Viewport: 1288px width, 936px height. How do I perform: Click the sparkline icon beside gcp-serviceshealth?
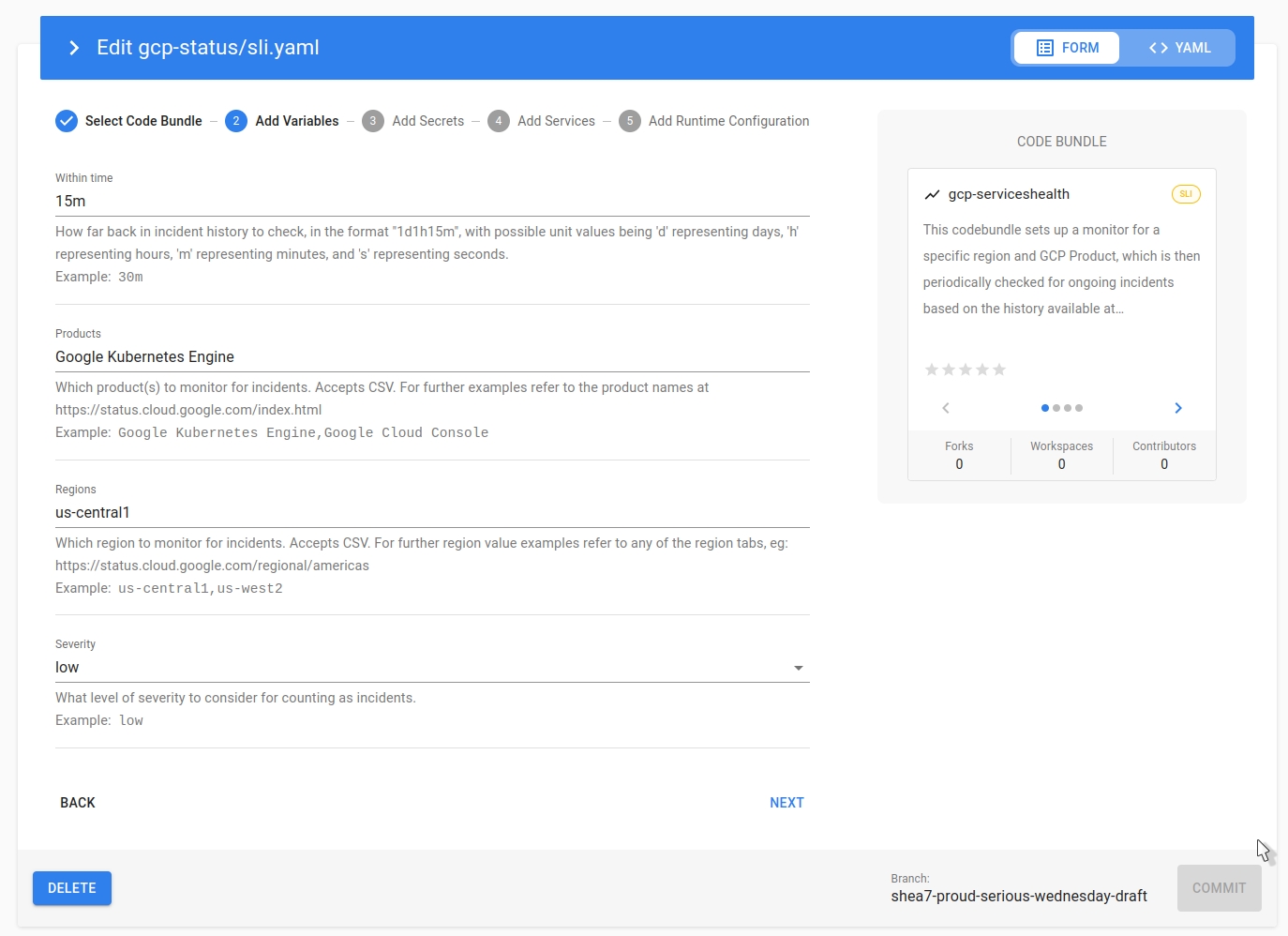pyautogui.click(x=932, y=194)
